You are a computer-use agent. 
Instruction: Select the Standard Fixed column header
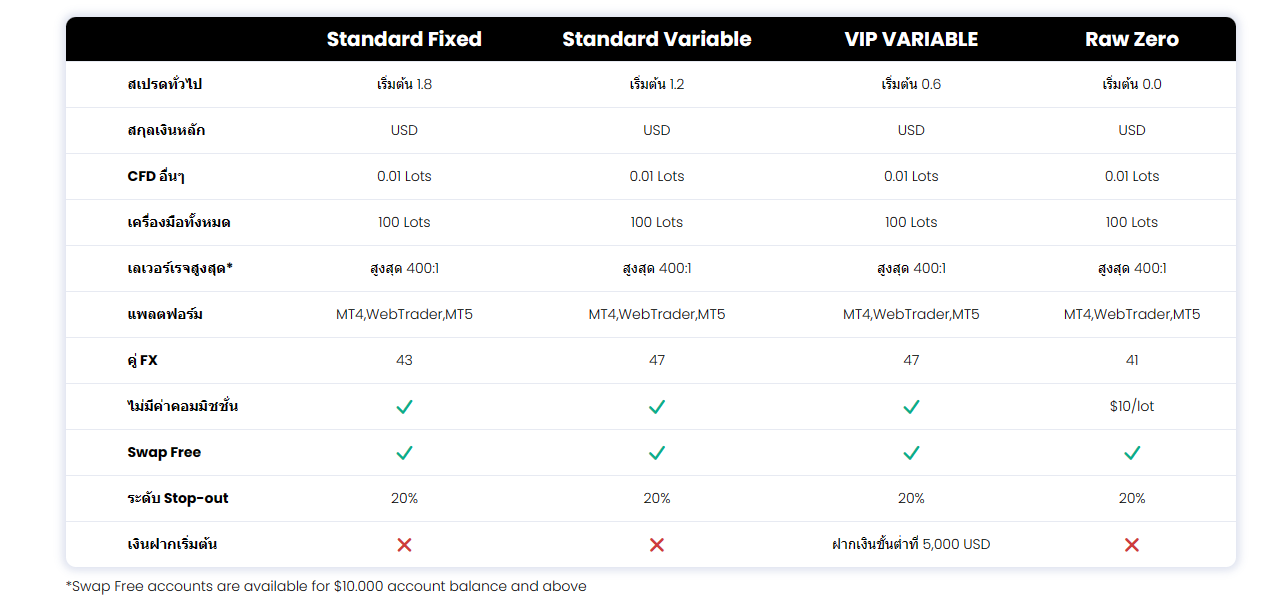click(x=404, y=39)
